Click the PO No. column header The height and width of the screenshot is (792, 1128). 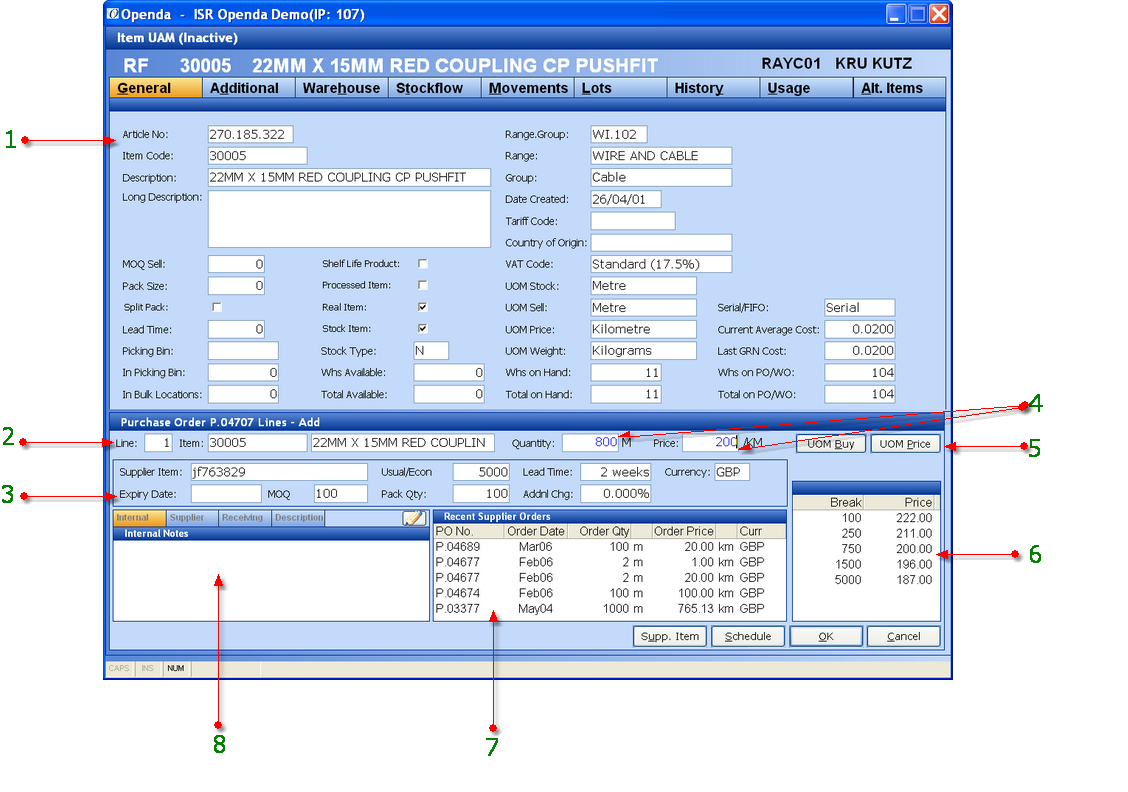(x=469, y=532)
